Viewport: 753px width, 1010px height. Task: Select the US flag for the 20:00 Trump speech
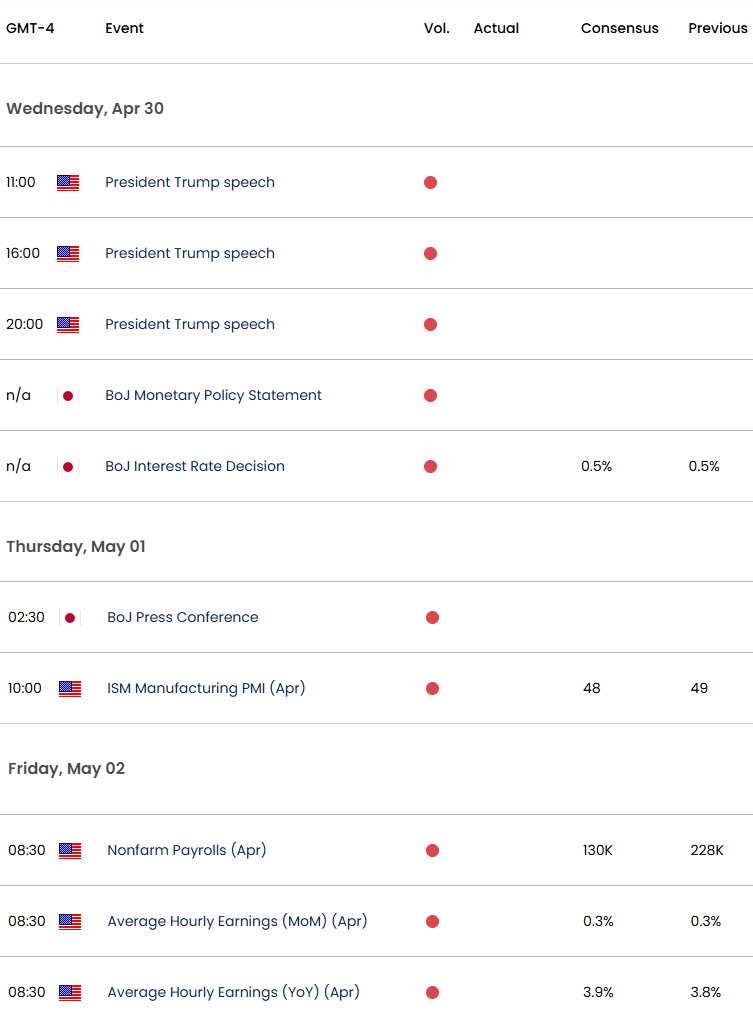click(x=67, y=324)
